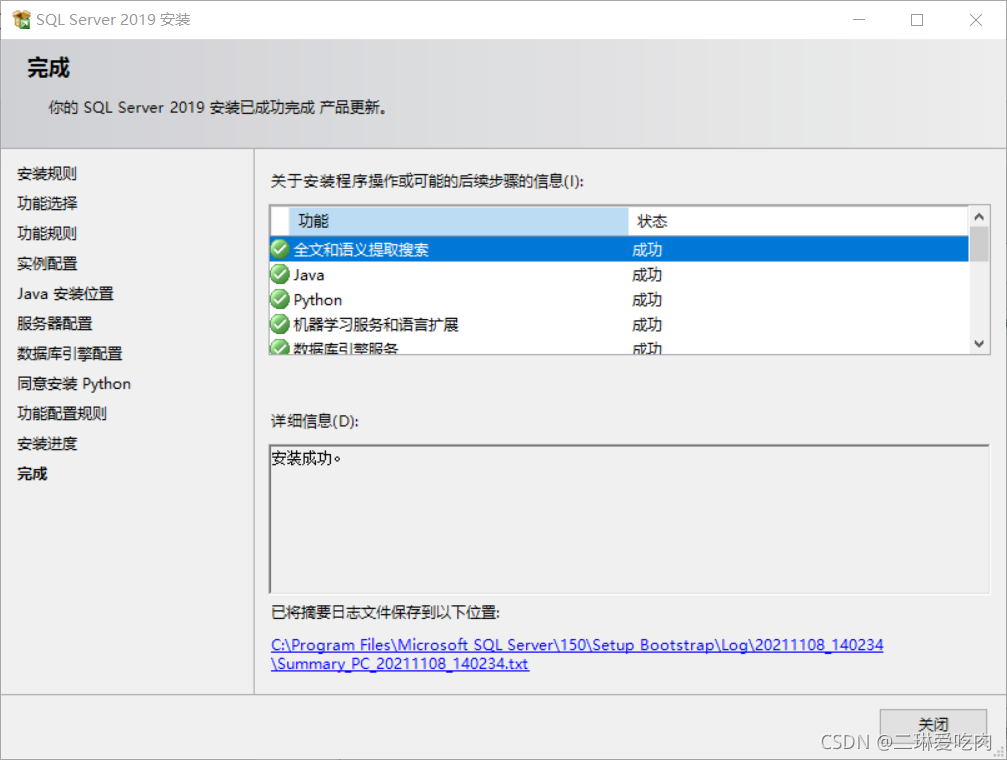Click the 安装规则 step in sidebar

47,173
